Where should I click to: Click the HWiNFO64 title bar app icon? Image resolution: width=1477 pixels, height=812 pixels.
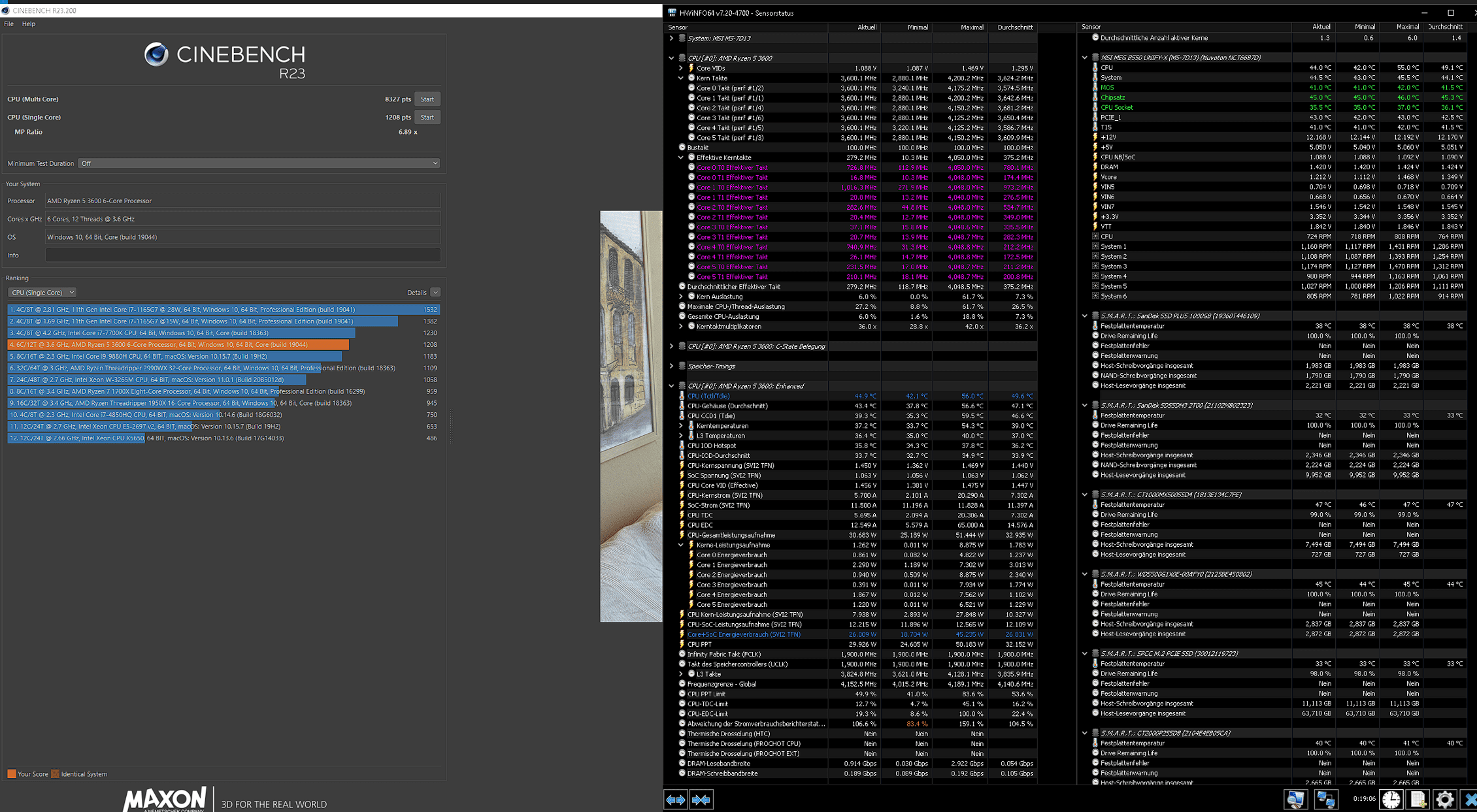pyautogui.click(x=672, y=12)
